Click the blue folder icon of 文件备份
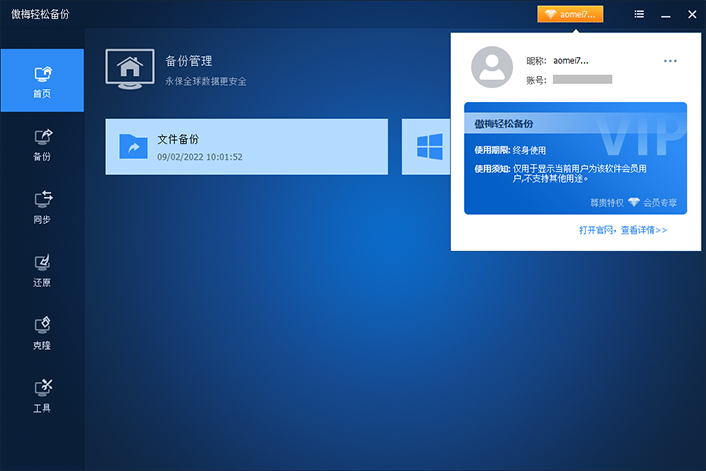 click(x=133, y=146)
